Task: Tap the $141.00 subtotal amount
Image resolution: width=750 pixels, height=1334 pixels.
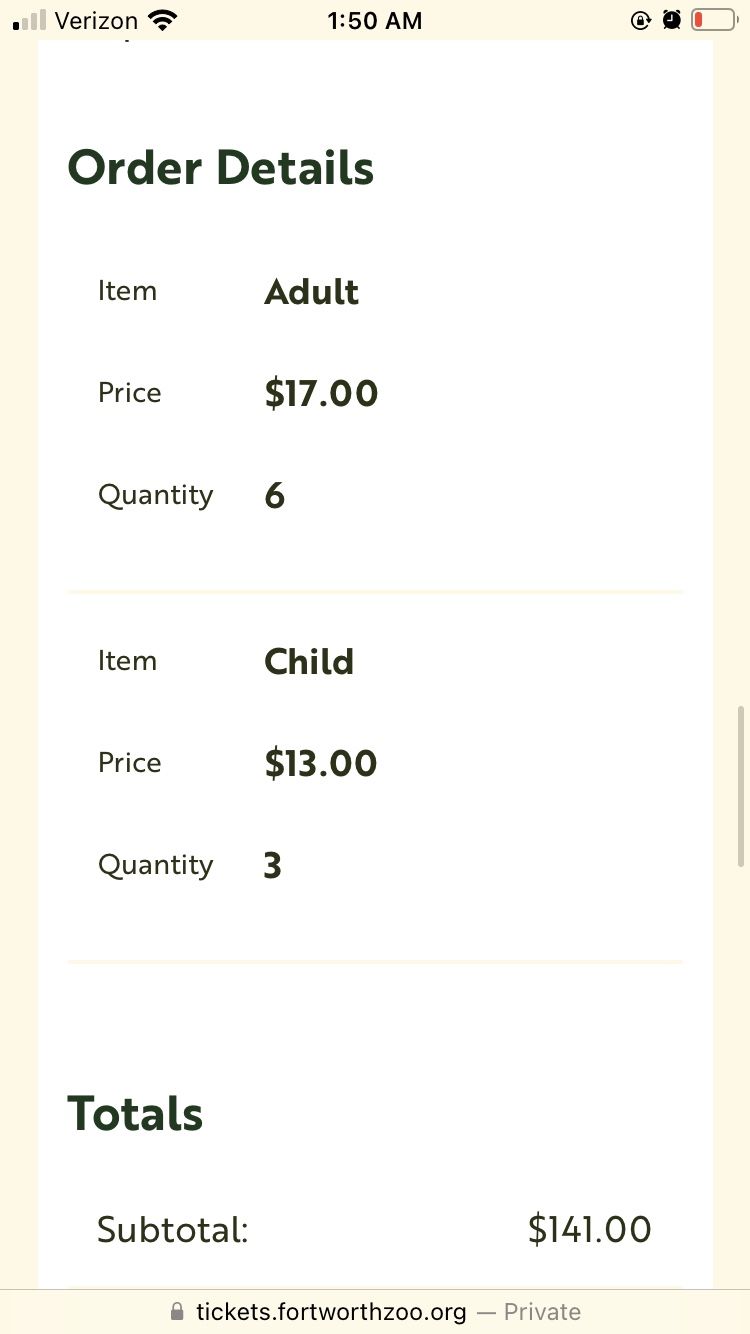Action: pos(590,1230)
